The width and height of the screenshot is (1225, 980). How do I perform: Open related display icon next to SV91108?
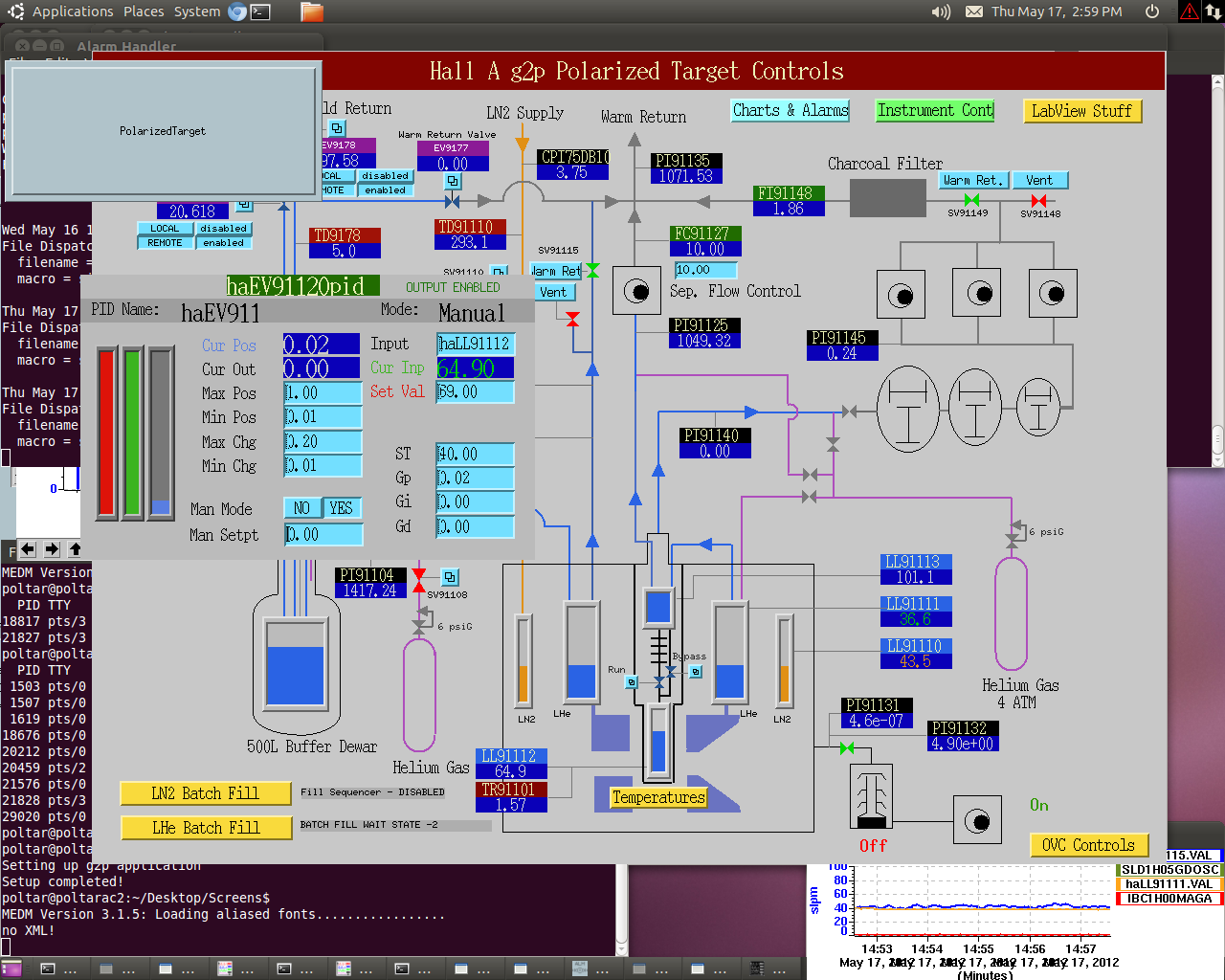click(x=450, y=577)
